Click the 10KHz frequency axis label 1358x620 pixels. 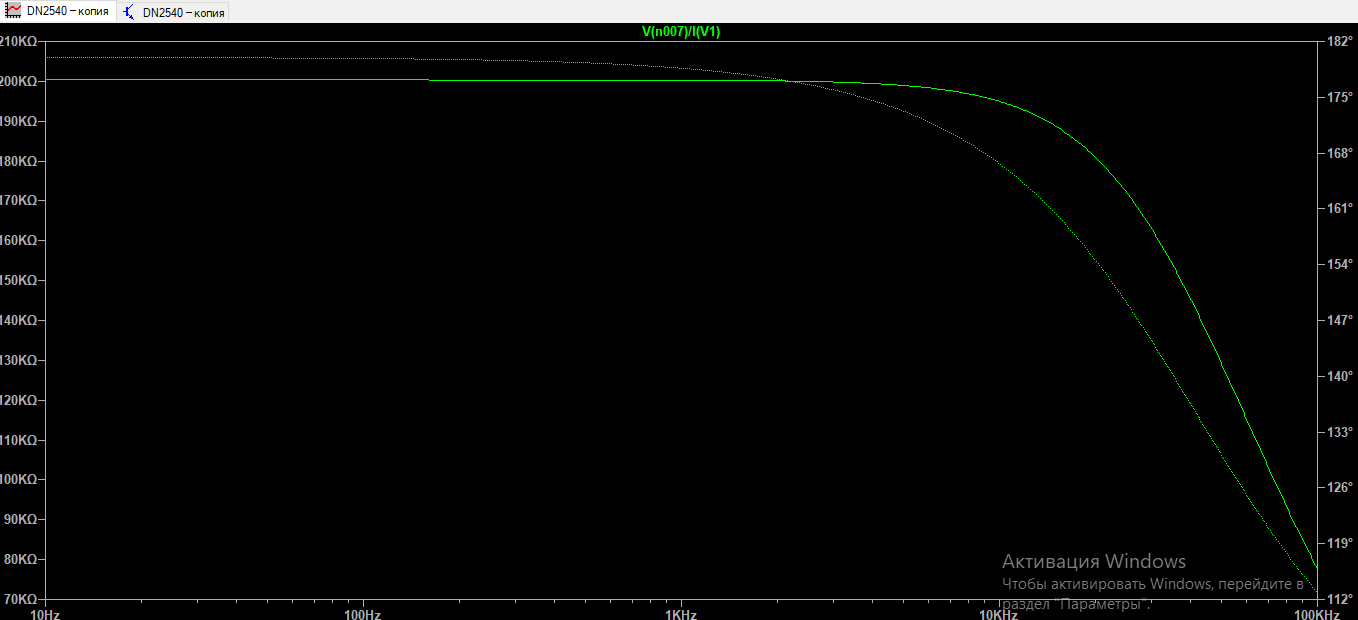click(997, 612)
